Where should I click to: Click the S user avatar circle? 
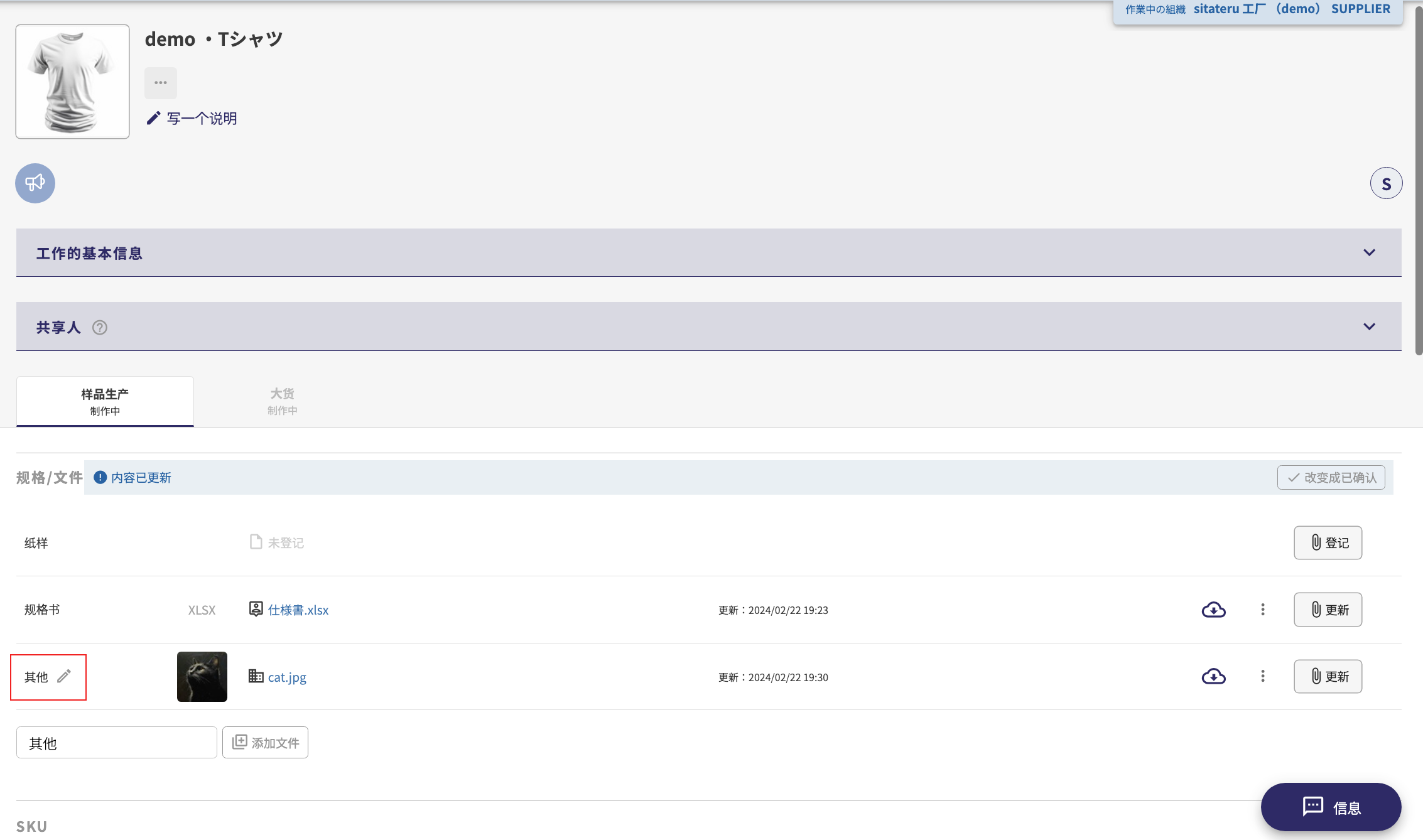1386,183
